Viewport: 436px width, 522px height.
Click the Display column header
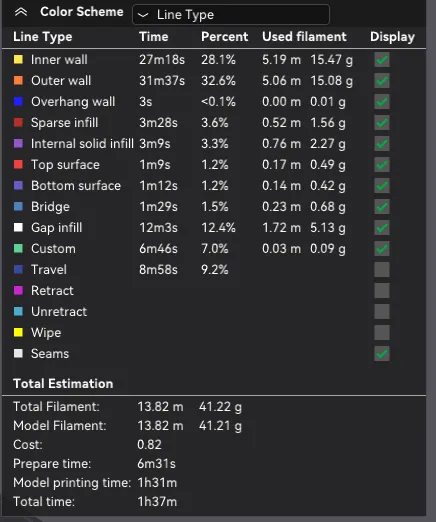click(x=392, y=37)
